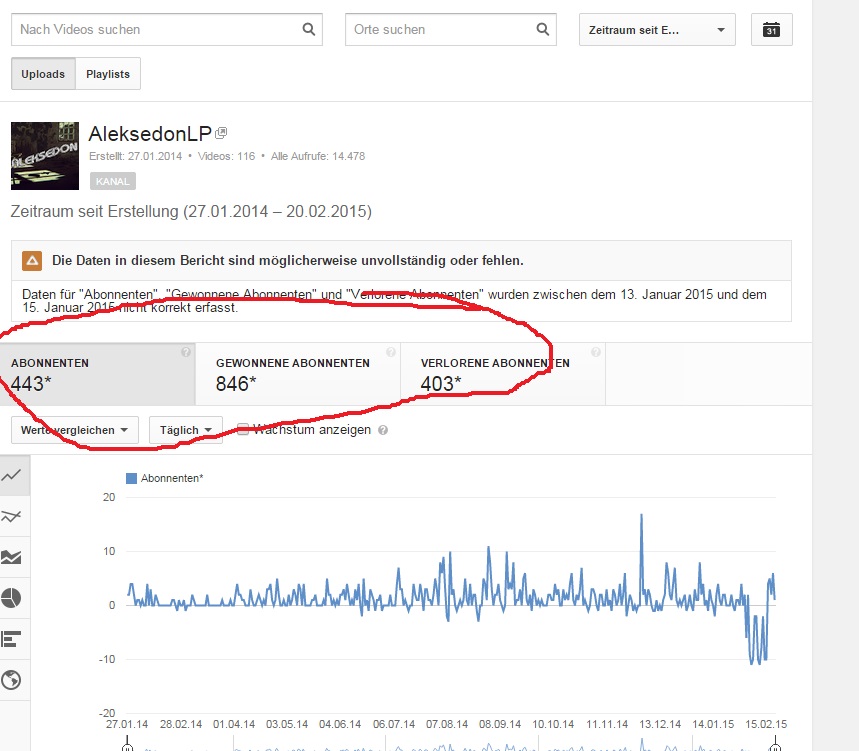Click the blue Abonnenten legend swatch

[x=131, y=479]
